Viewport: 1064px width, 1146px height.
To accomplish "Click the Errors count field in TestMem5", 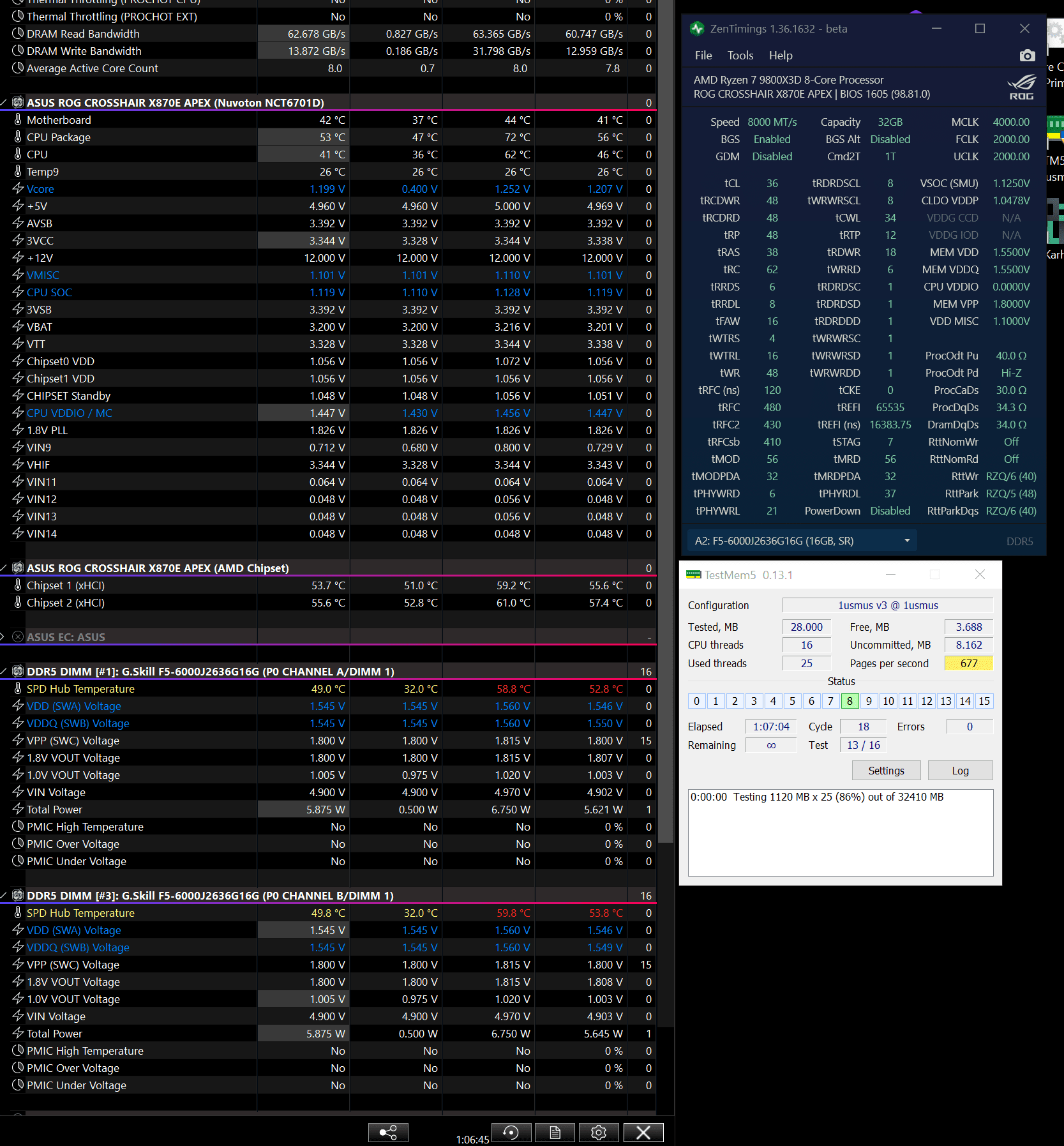I will tap(970, 727).
